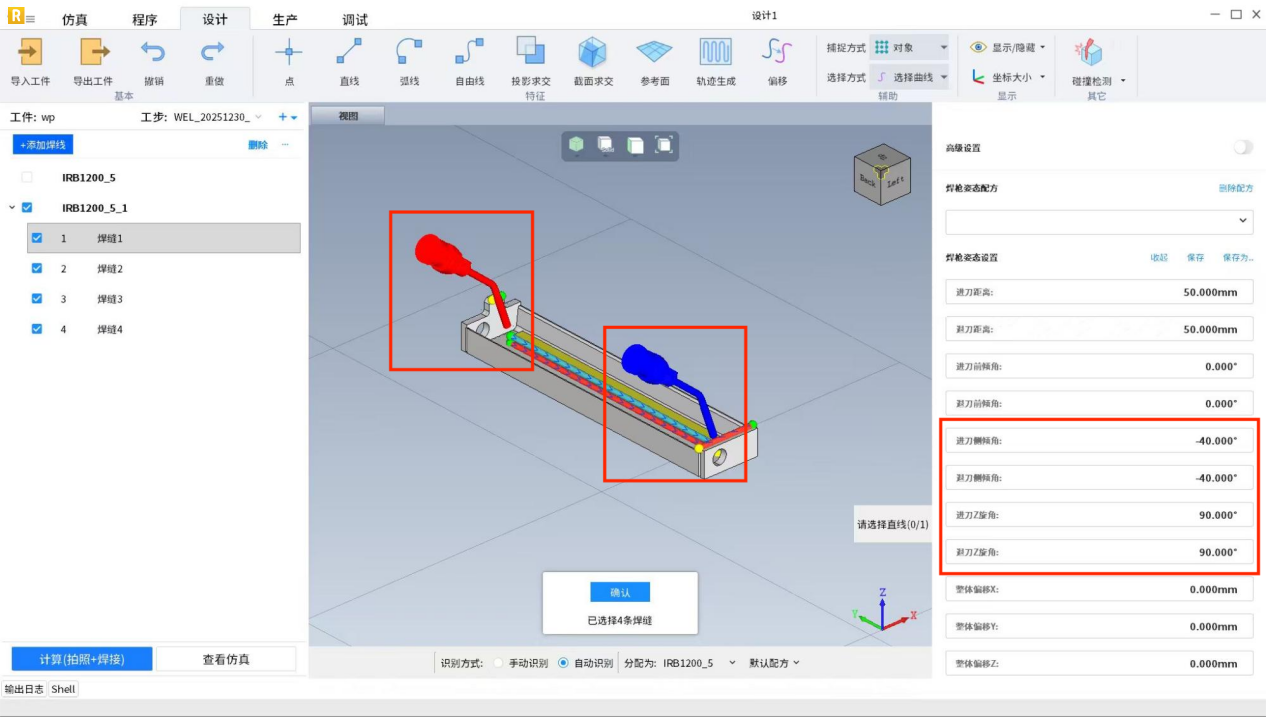Select the 直线 line tool
Image resolution: width=1266 pixels, height=717 pixels.
[x=349, y=52]
